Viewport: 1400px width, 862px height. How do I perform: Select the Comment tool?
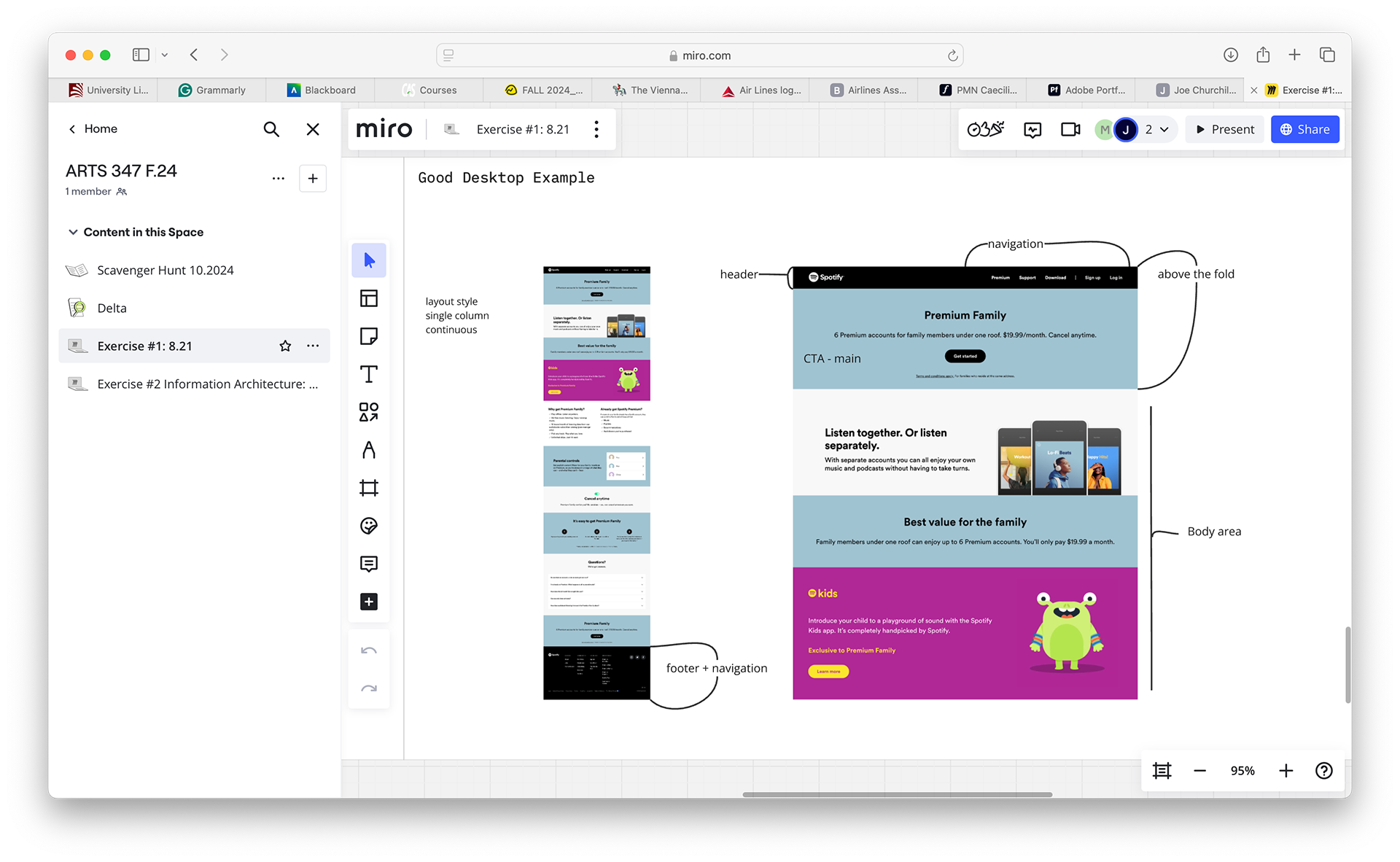pyautogui.click(x=369, y=564)
